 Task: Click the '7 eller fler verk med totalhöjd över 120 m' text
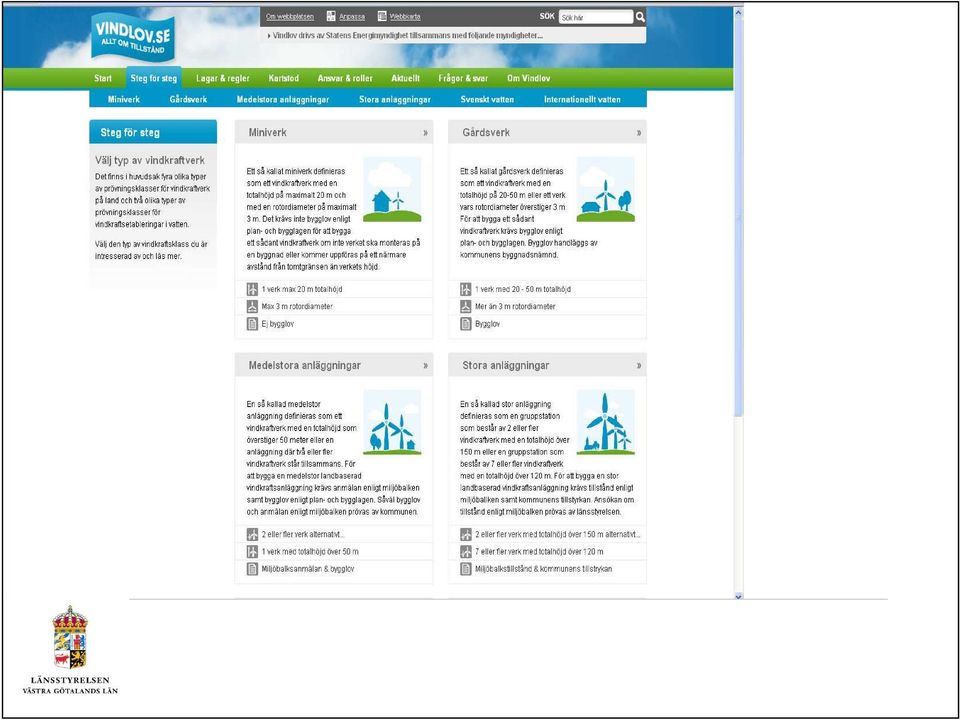pyautogui.click(x=539, y=552)
